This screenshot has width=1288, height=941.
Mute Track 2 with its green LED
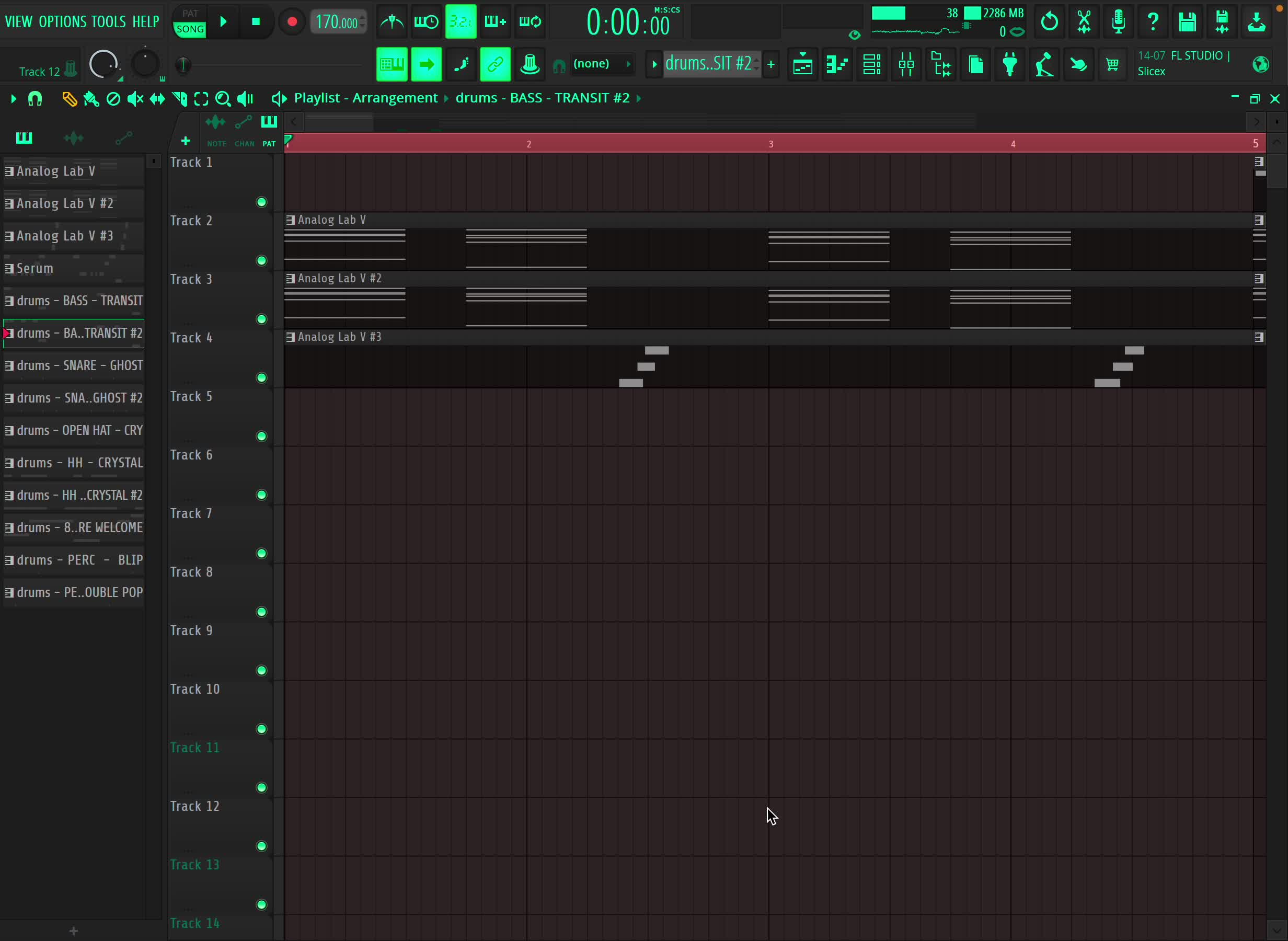261,261
